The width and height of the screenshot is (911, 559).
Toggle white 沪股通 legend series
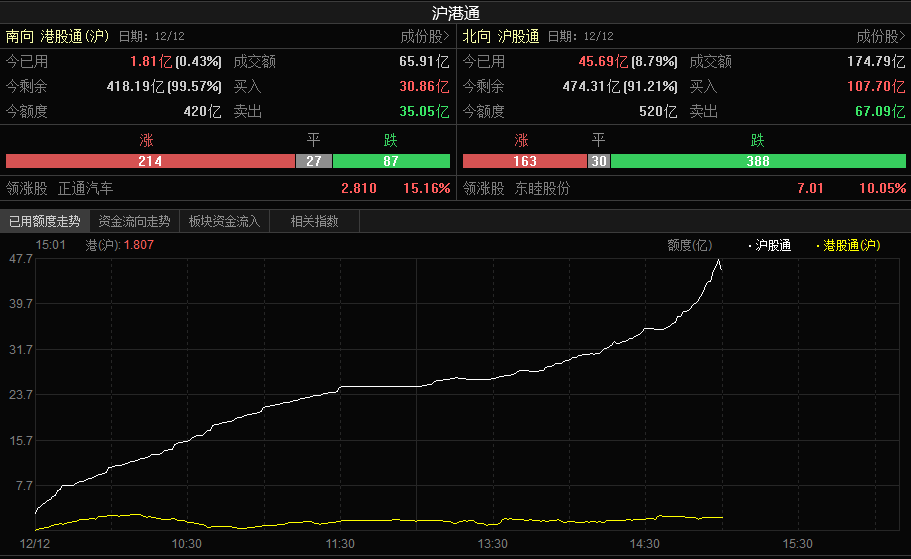point(770,245)
